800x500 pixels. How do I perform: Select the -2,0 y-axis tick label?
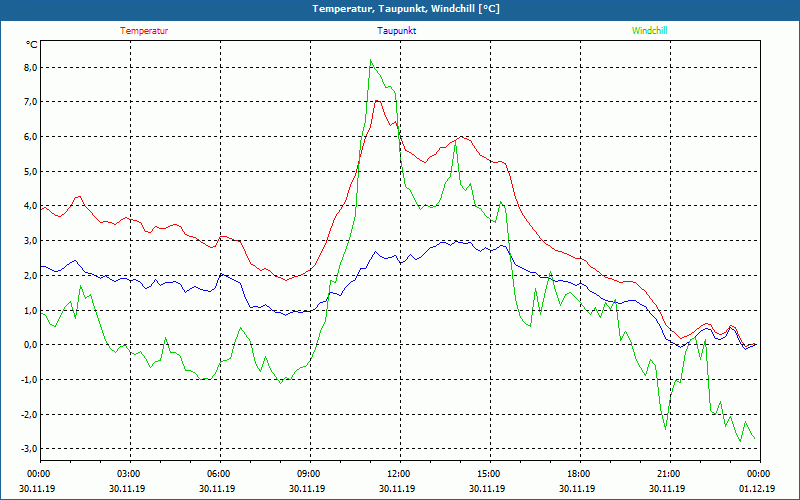click(29, 414)
